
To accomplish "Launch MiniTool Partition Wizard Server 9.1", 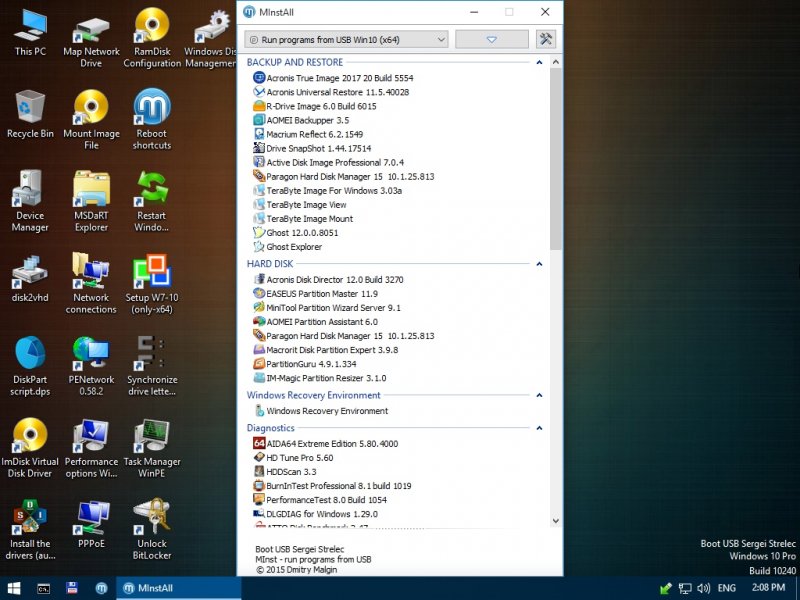I will [x=327, y=308].
